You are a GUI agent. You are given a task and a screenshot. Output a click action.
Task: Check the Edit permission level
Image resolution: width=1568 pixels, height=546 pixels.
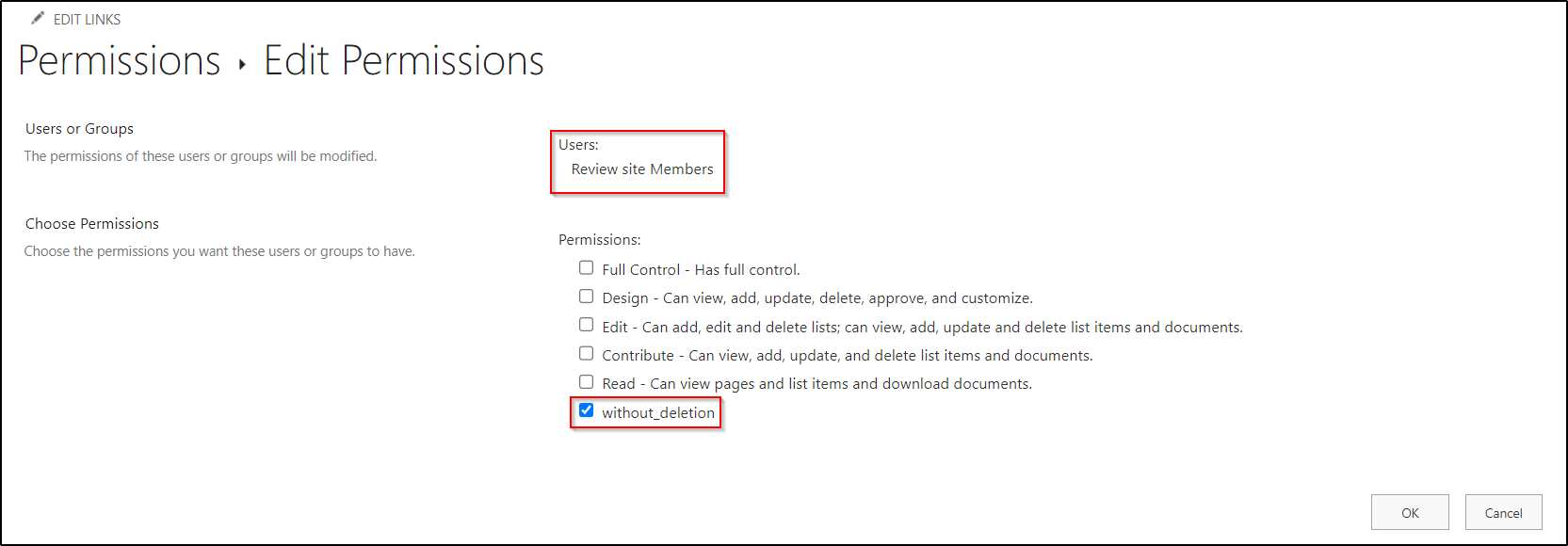click(586, 324)
